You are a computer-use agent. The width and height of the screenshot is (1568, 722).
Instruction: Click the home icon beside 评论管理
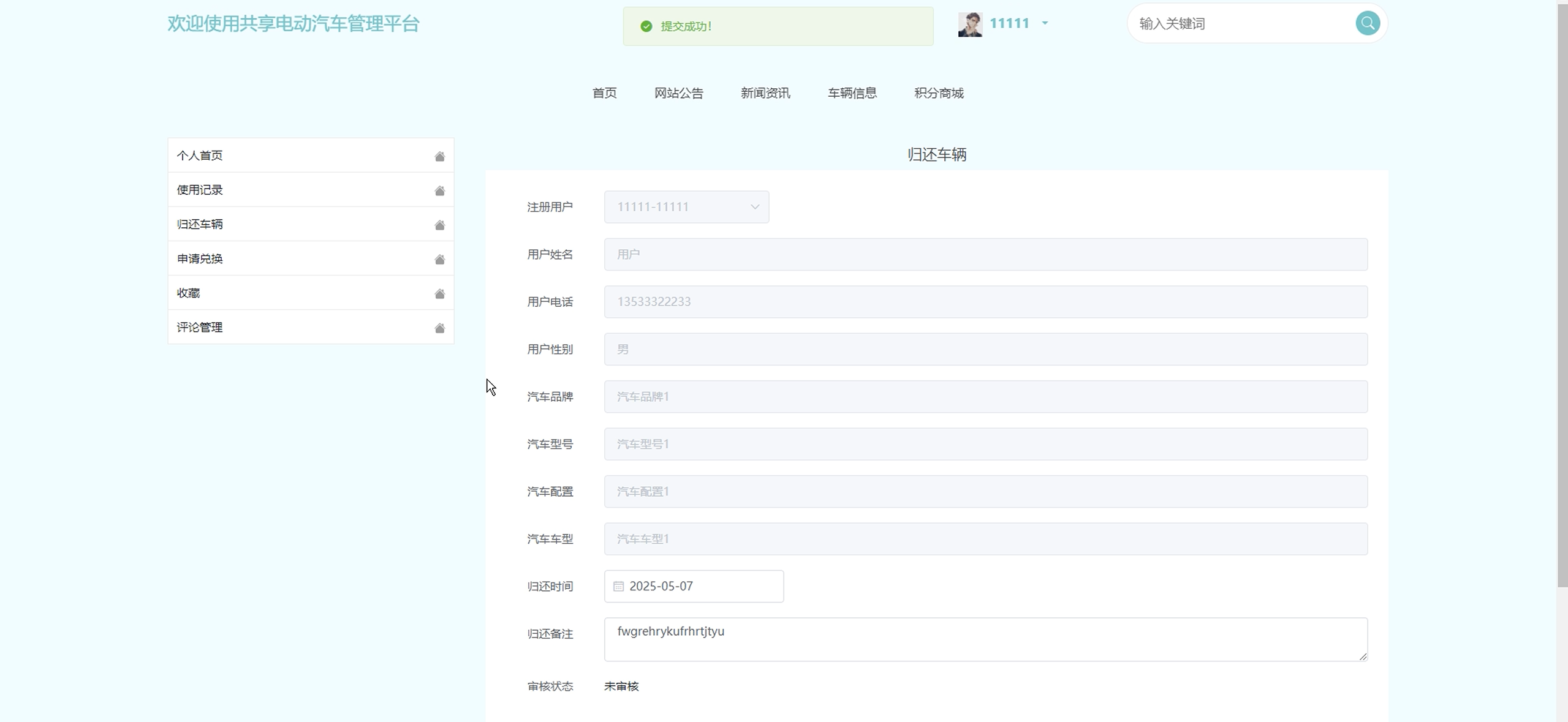(439, 328)
